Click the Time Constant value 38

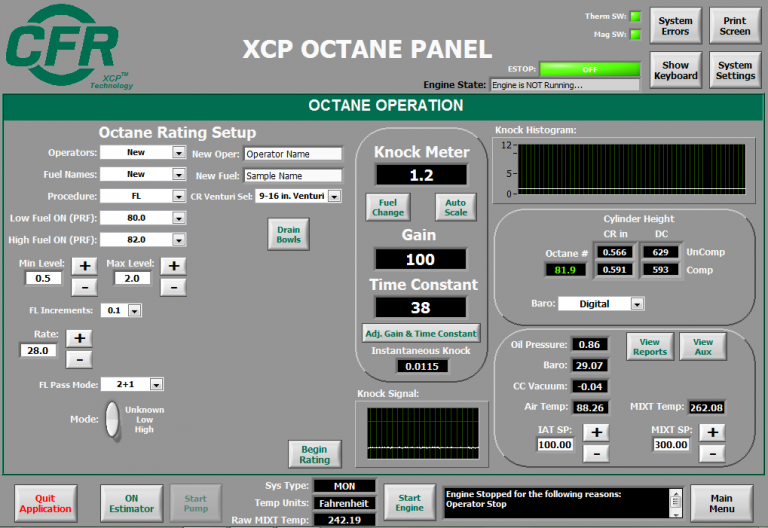(420, 308)
